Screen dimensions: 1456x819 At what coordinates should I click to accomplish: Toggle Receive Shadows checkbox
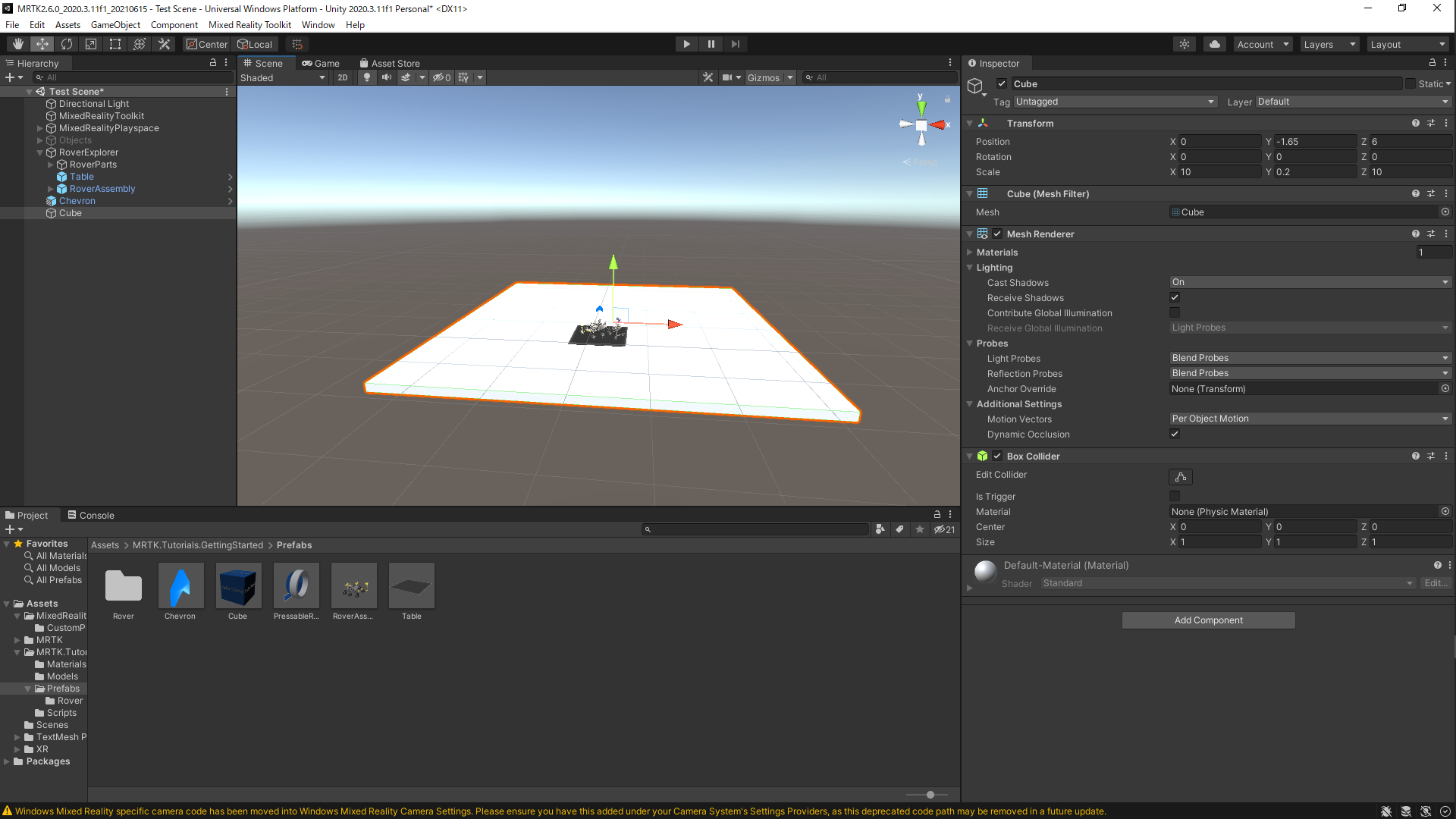pos(1175,297)
